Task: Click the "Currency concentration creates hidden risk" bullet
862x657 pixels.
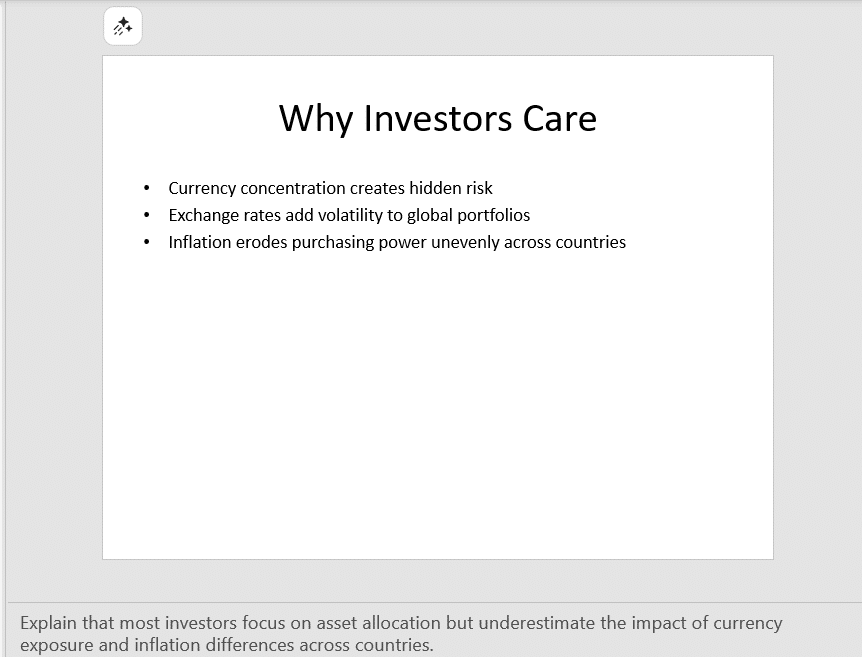Action: (330, 188)
